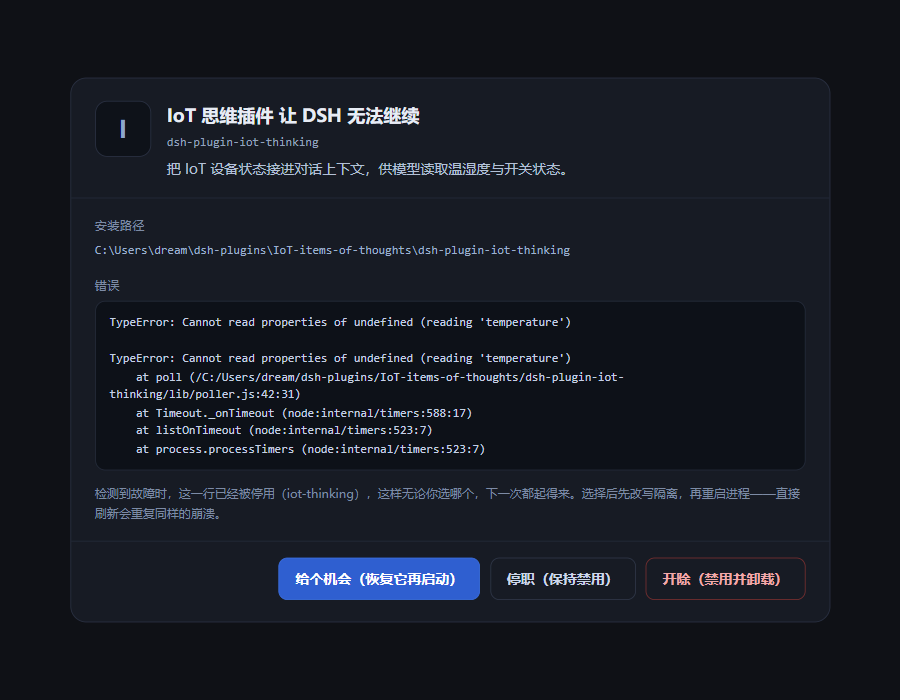Image resolution: width=900 pixels, height=700 pixels.
Task: Click the plugin icon with letter I
Action: click(x=123, y=129)
